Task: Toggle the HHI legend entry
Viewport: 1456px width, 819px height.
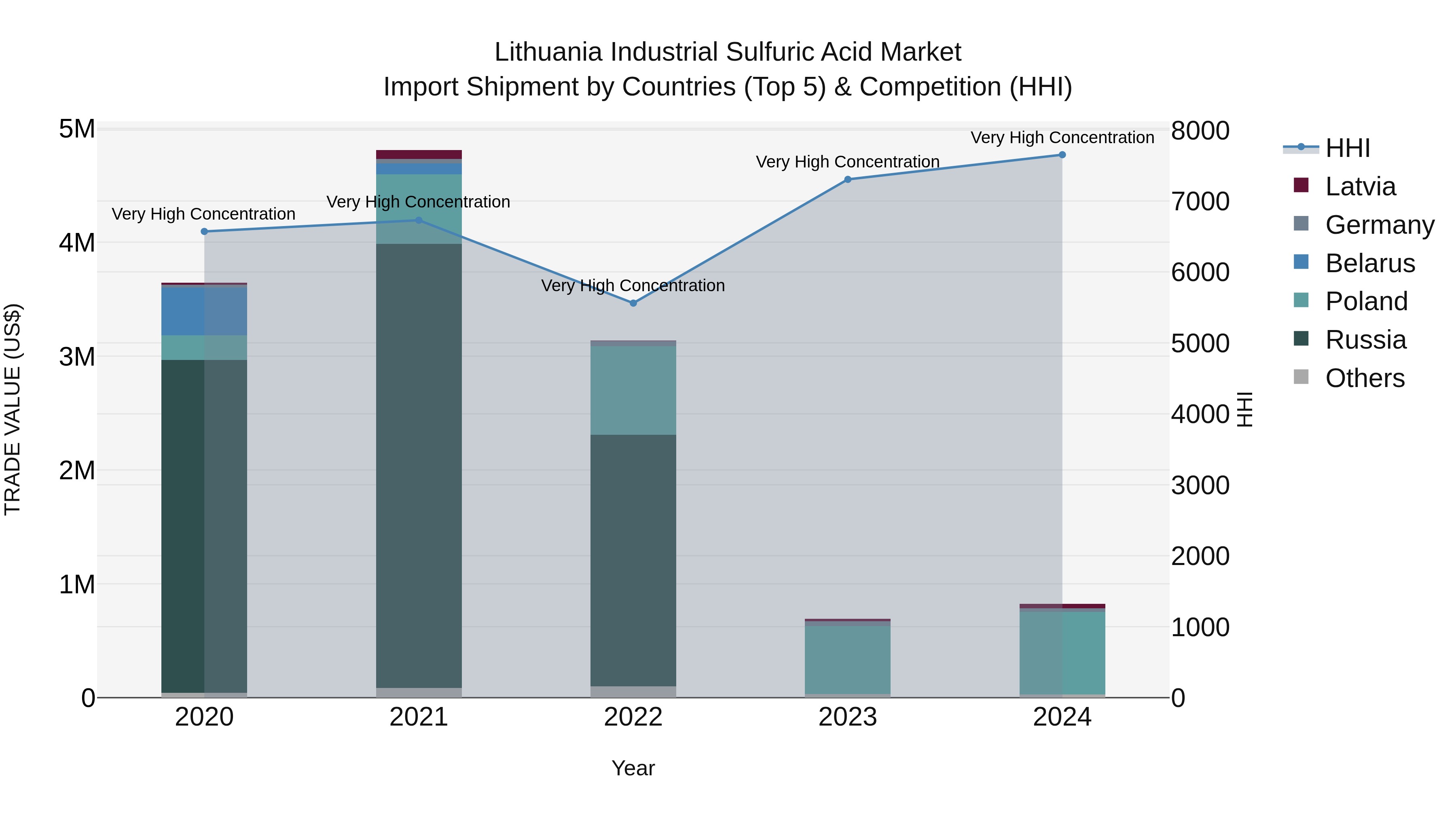Action: (1327, 148)
